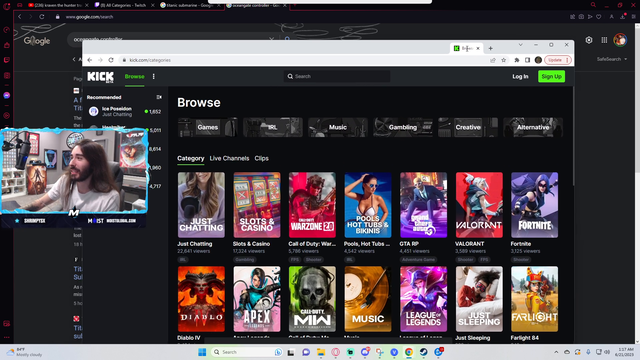The image size is (640, 360).
Task: Share this page icon in address bar
Action: pos(493,60)
